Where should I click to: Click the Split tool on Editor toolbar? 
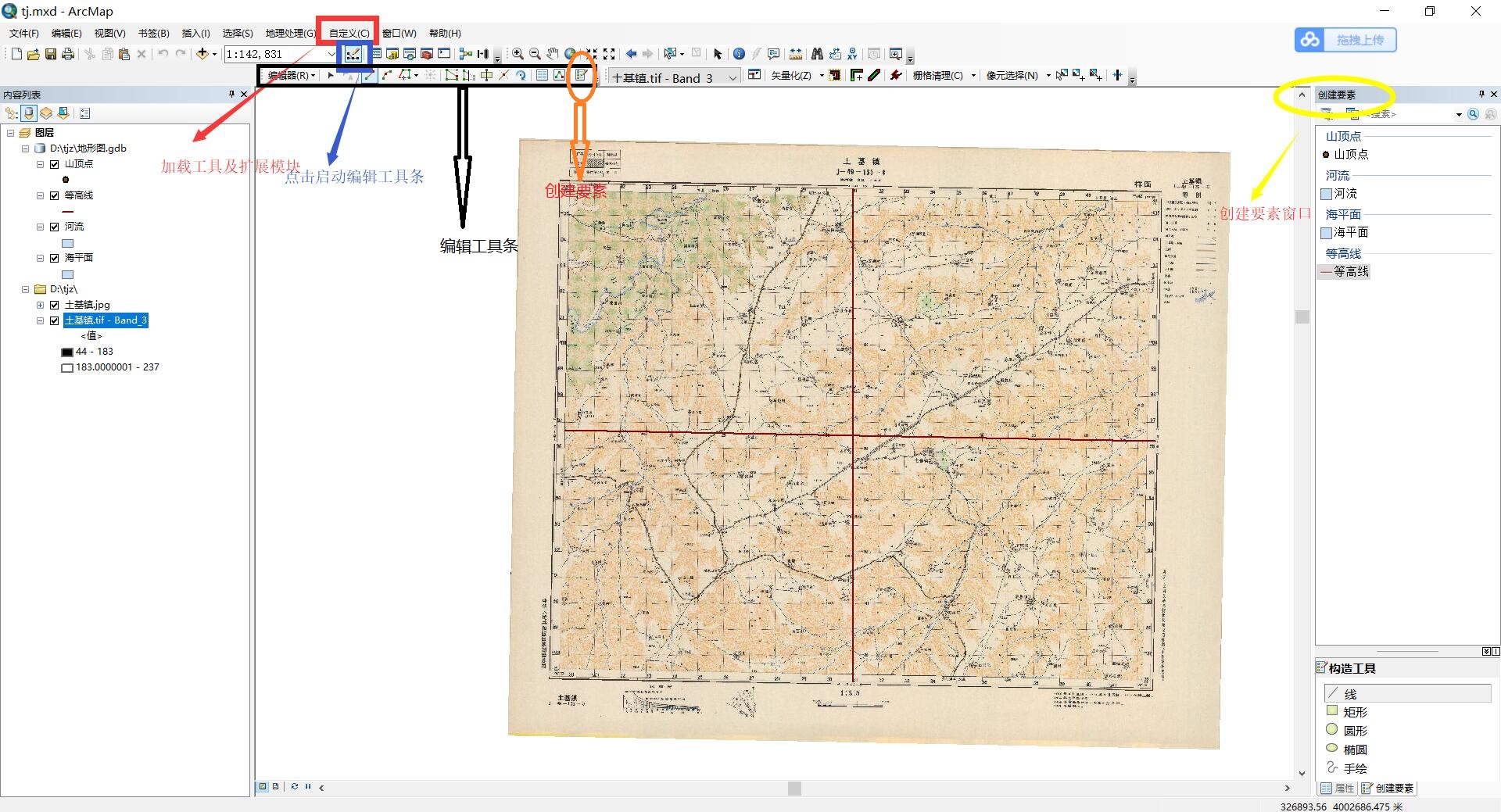[x=503, y=75]
